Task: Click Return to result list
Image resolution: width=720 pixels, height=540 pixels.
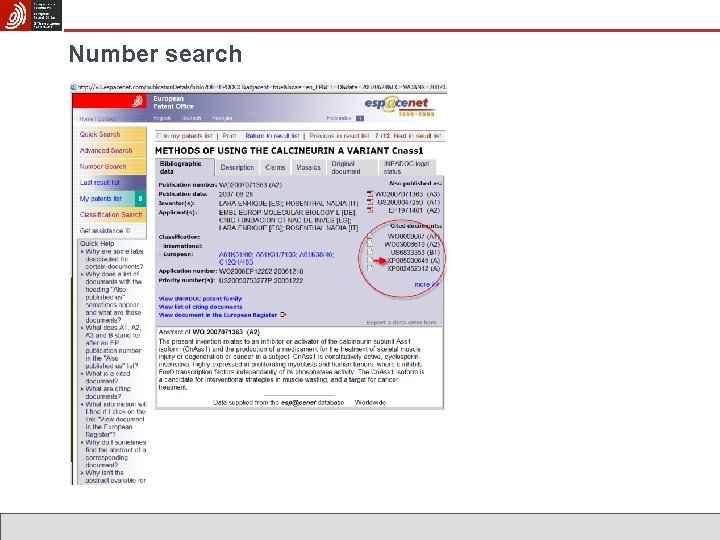Action: [272, 136]
